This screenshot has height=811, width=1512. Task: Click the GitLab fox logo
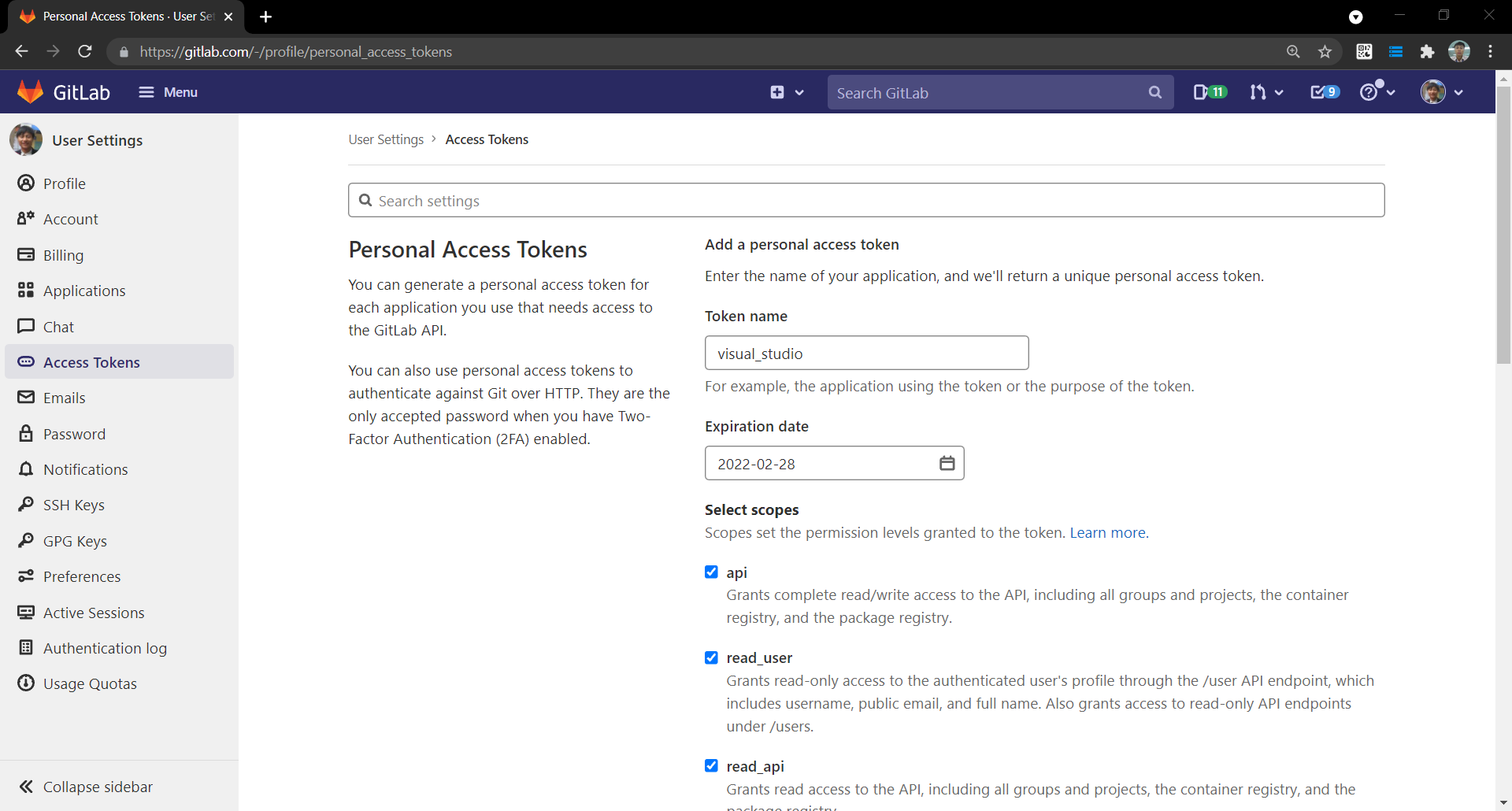click(30, 92)
